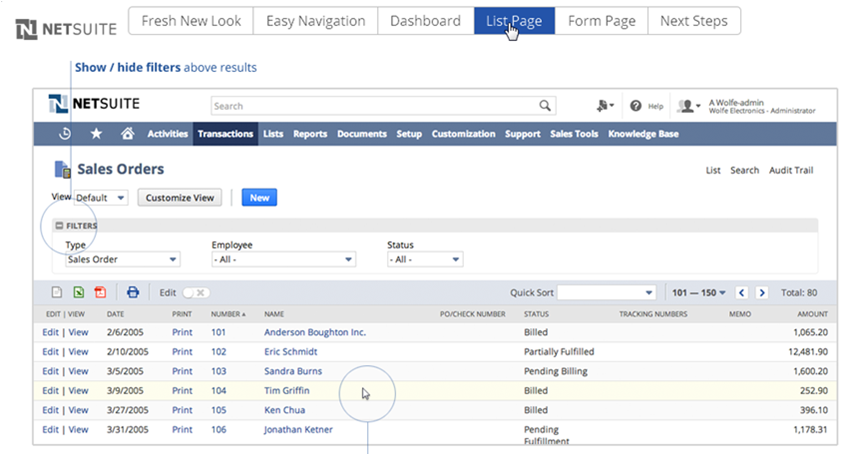
Task: Go to next page of results
Action: [762, 292]
